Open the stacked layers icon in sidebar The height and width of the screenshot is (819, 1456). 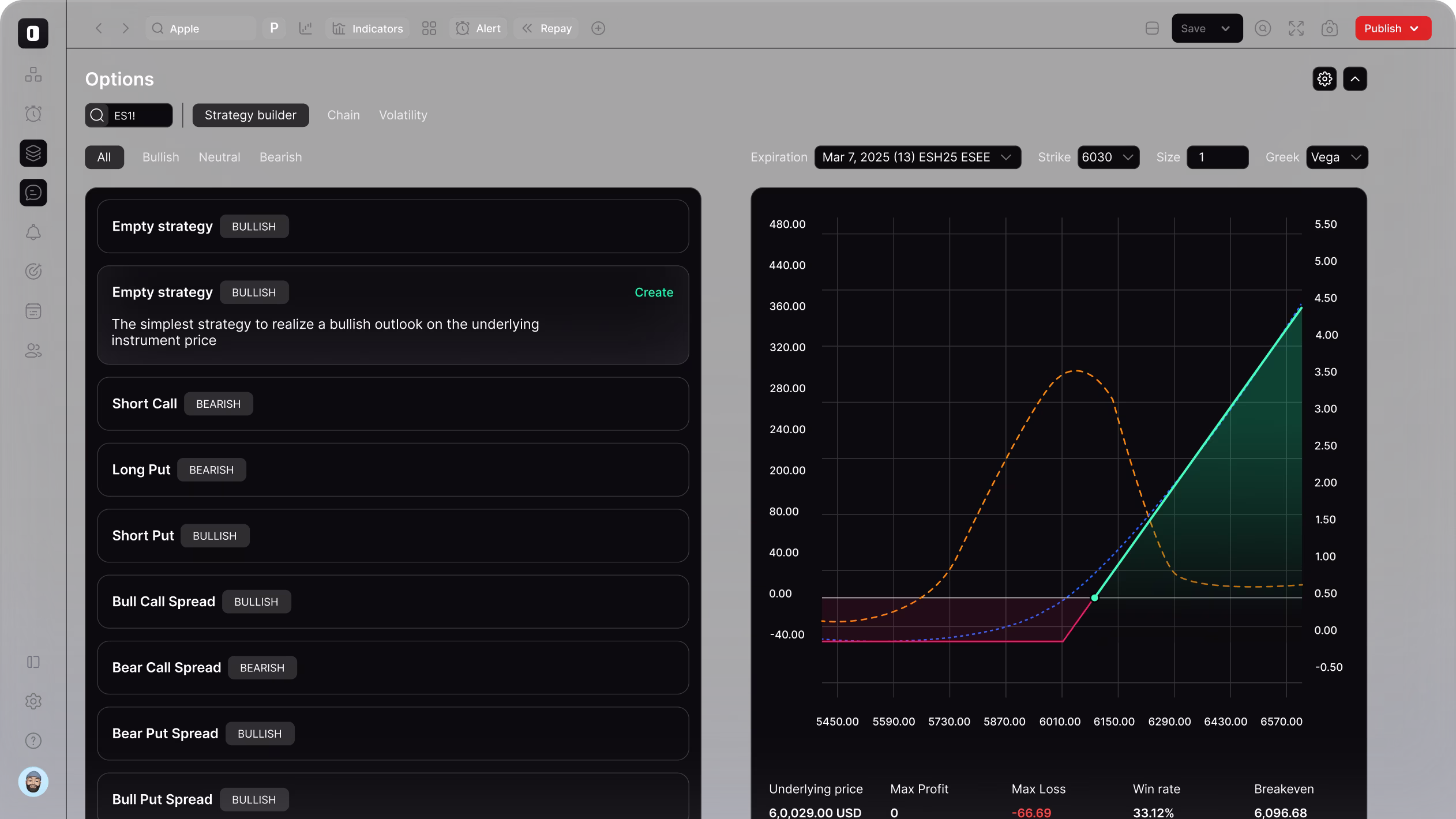pos(33,153)
